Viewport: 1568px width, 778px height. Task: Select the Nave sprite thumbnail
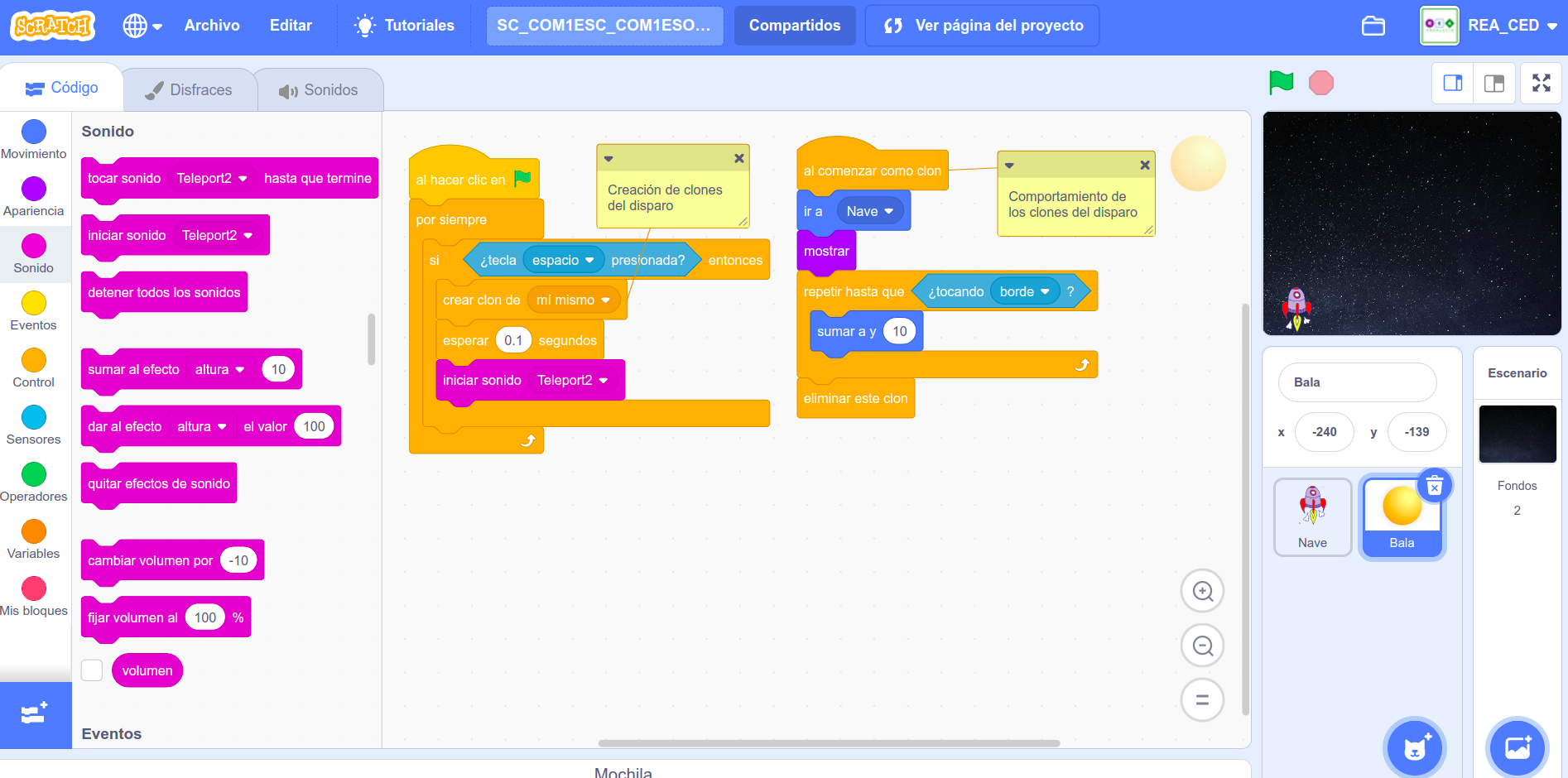1312,516
